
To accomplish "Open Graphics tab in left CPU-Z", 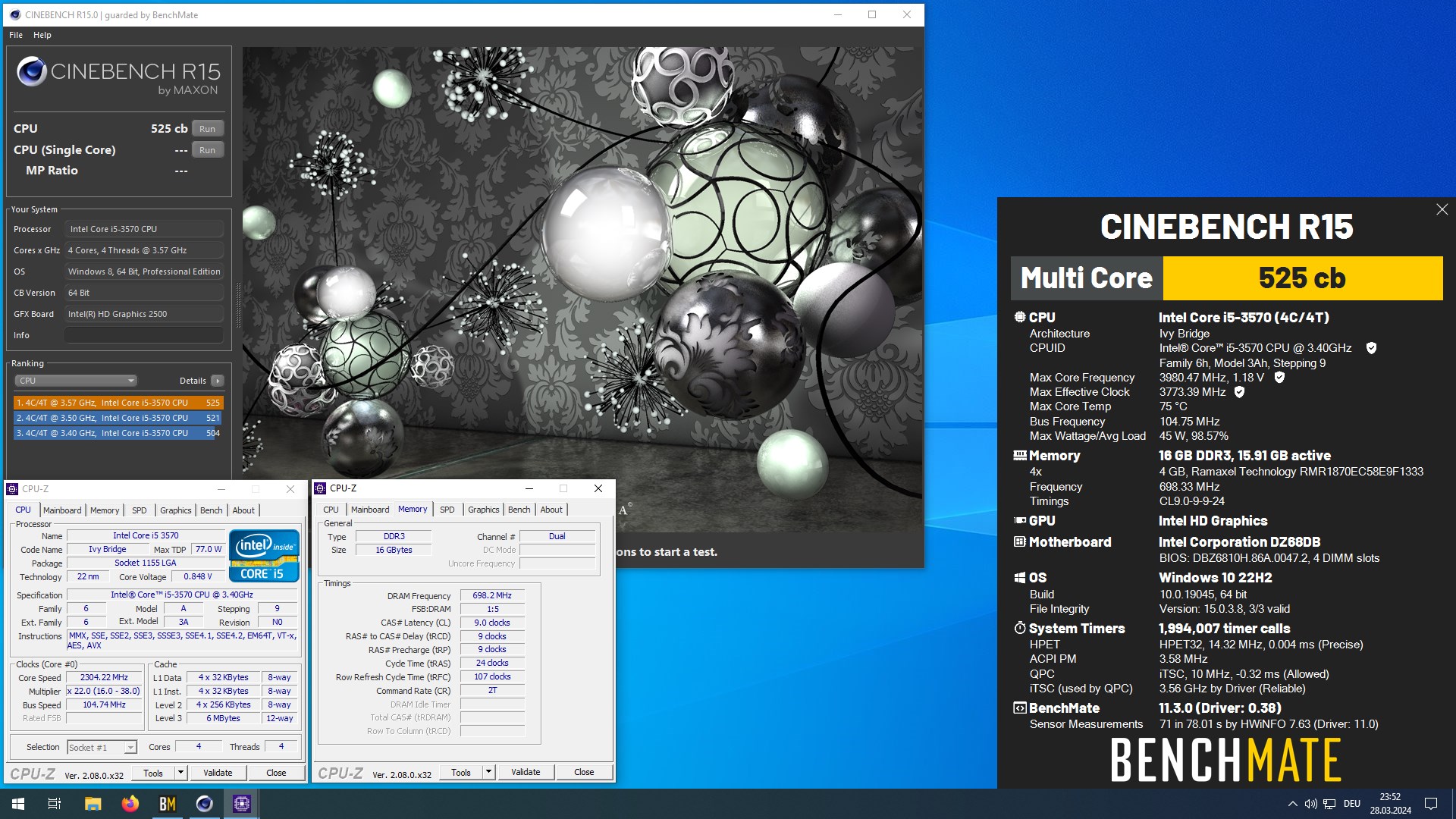I will point(176,510).
